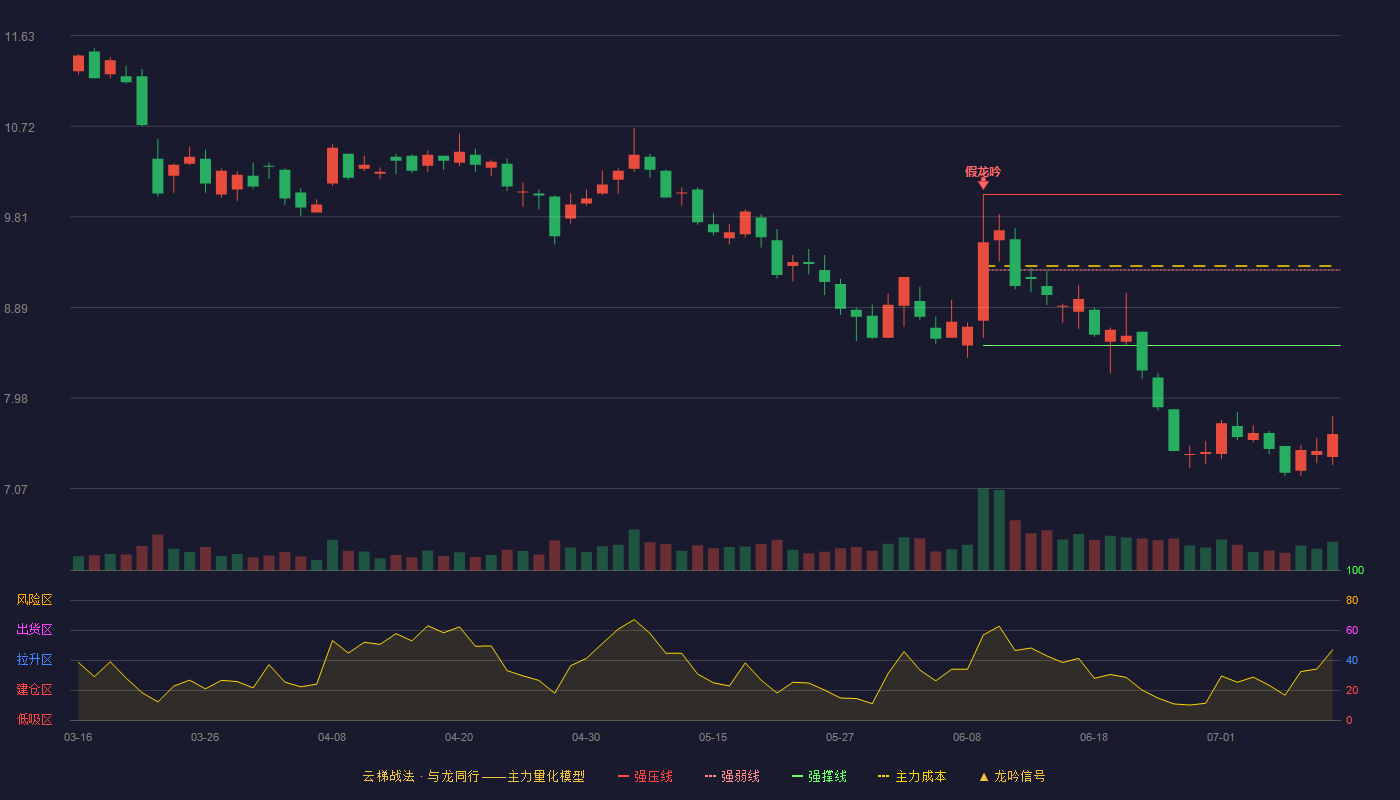
Task: Click the 03-16 date axis label
Action: [78, 737]
